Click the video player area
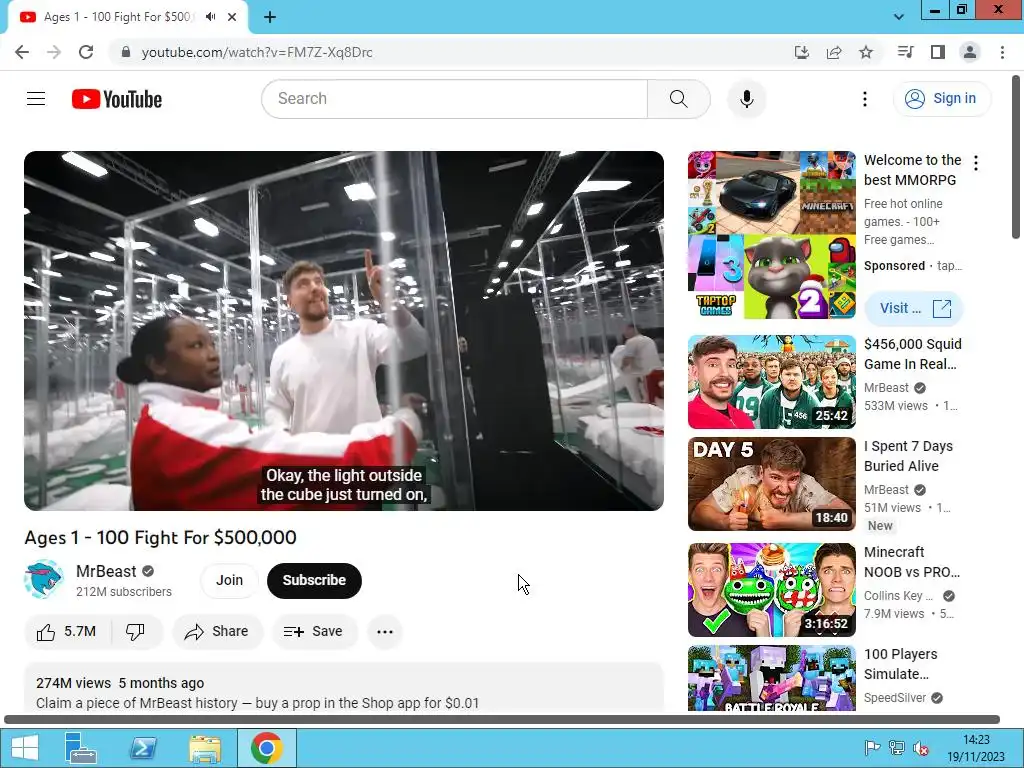Image resolution: width=1024 pixels, height=768 pixels. click(x=344, y=330)
